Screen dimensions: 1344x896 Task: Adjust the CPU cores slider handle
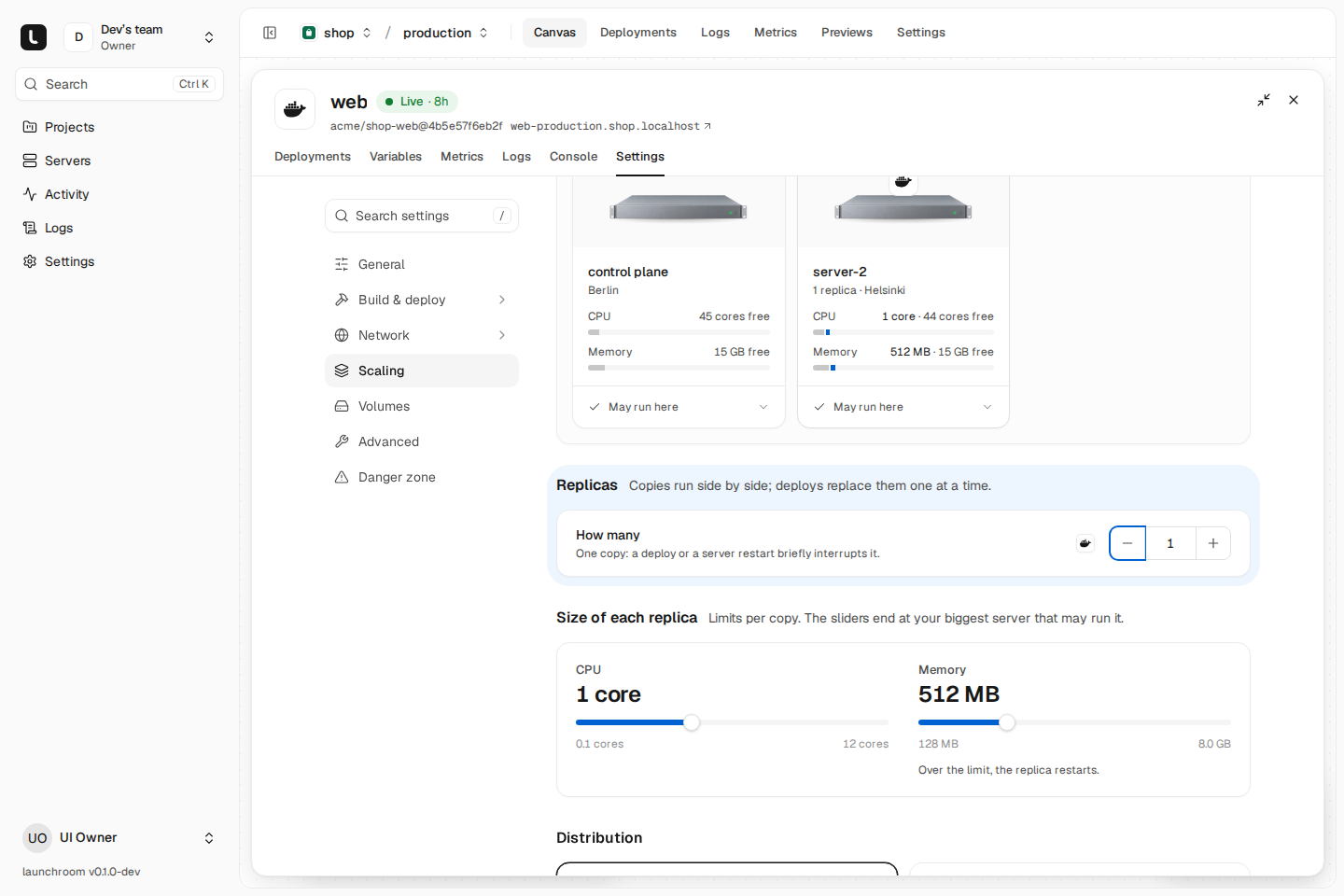click(692, 722)
